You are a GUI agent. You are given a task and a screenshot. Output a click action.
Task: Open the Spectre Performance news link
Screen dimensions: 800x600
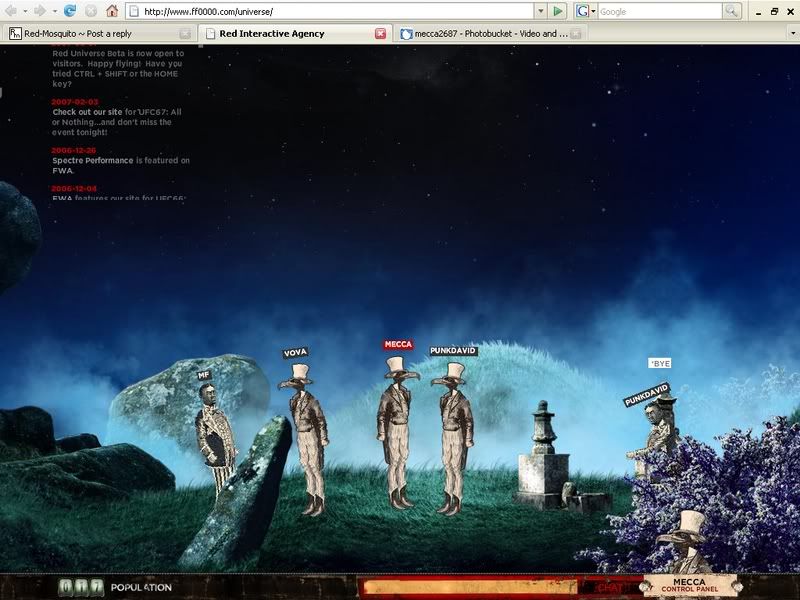pos(92,160)
